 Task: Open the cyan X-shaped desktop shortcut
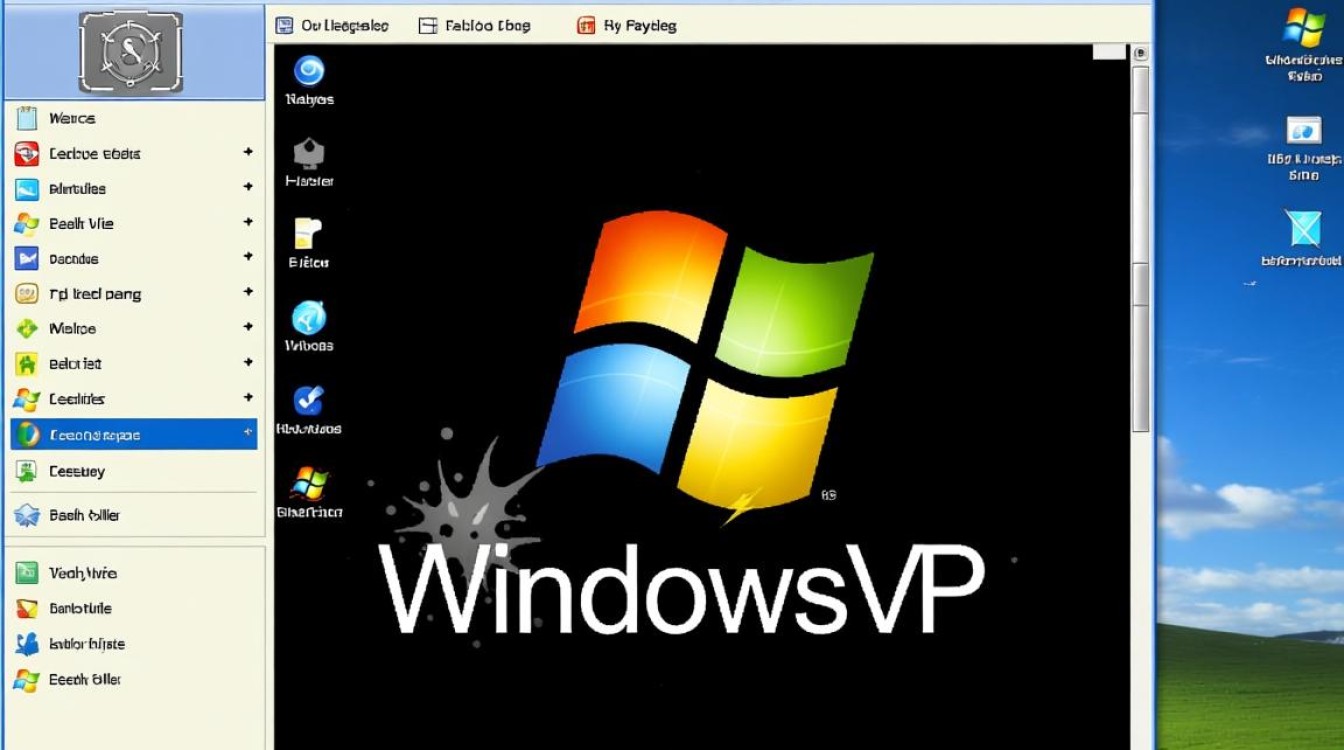pyautogui.click(x=1304, y=228)
